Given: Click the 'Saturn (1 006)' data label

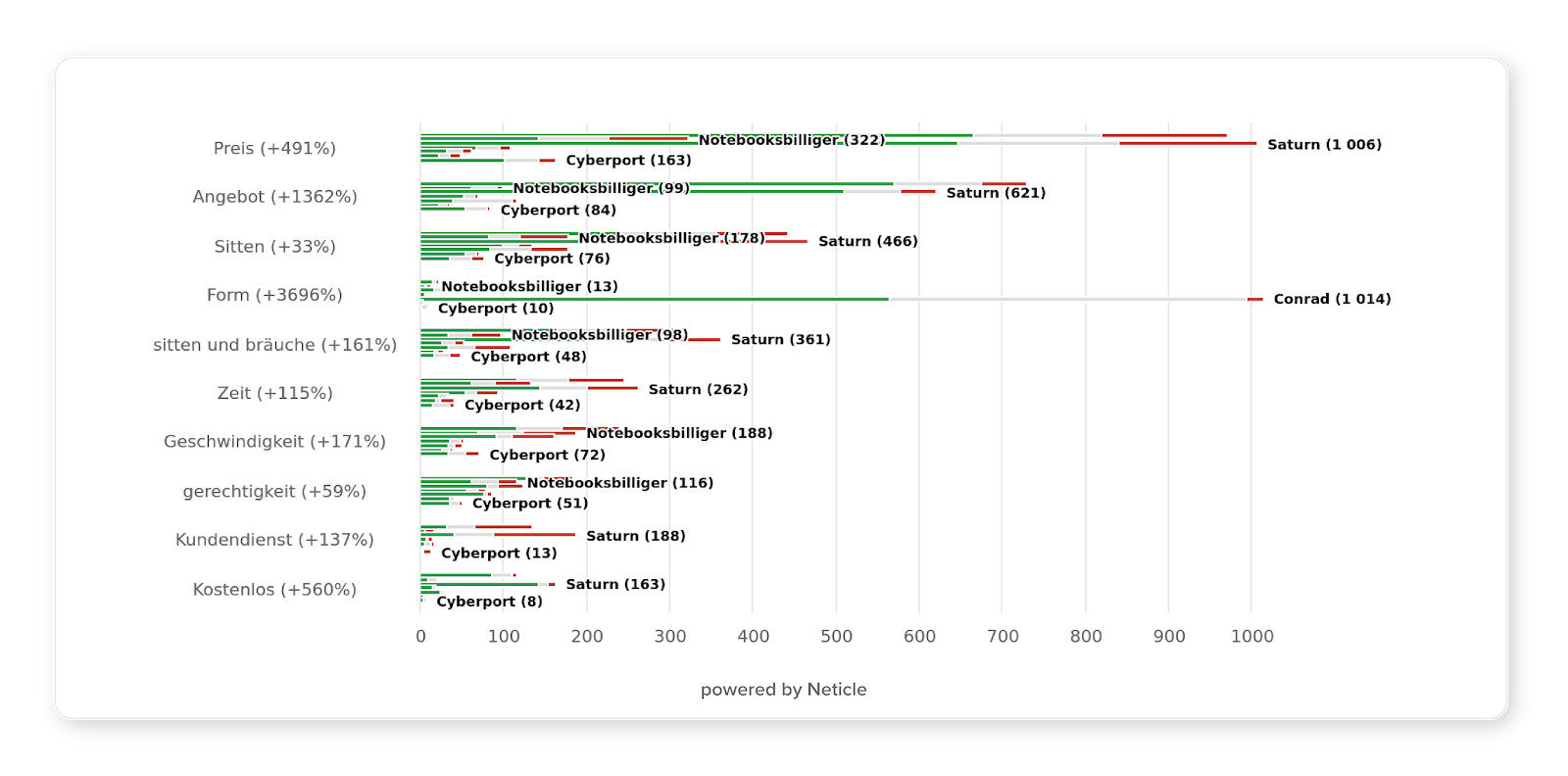Looking at the screenshot, I should (x=1324, y=145).
